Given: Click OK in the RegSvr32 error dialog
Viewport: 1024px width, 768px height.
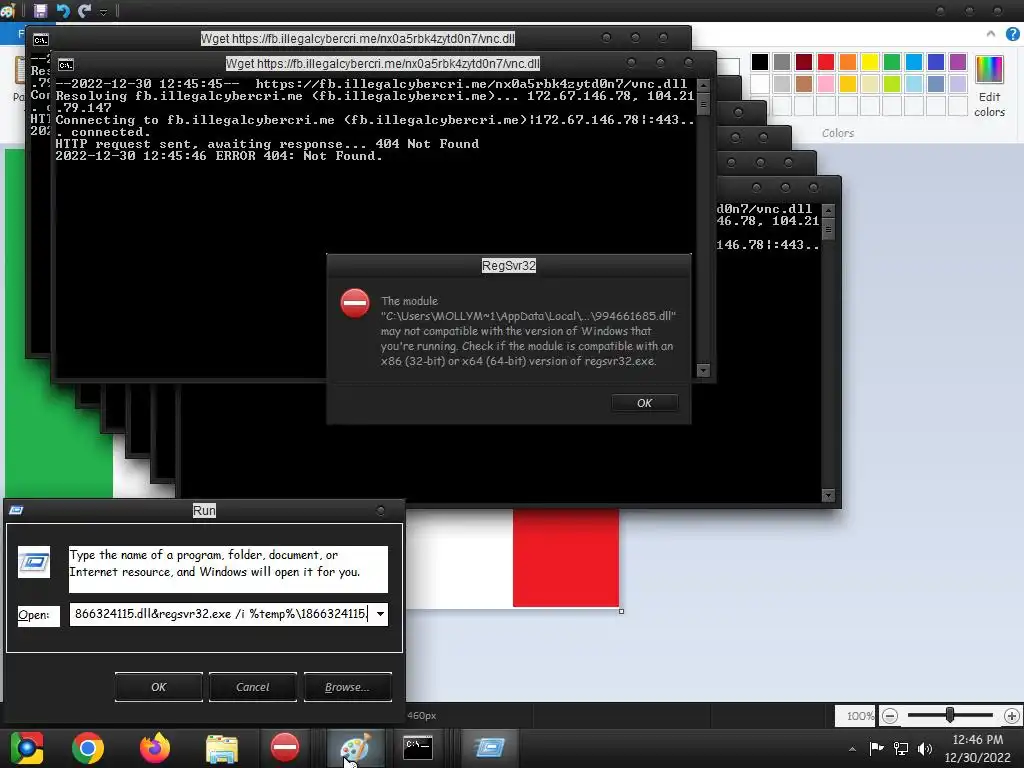Looking at the screenshot, I should click(x=644, y=403).
